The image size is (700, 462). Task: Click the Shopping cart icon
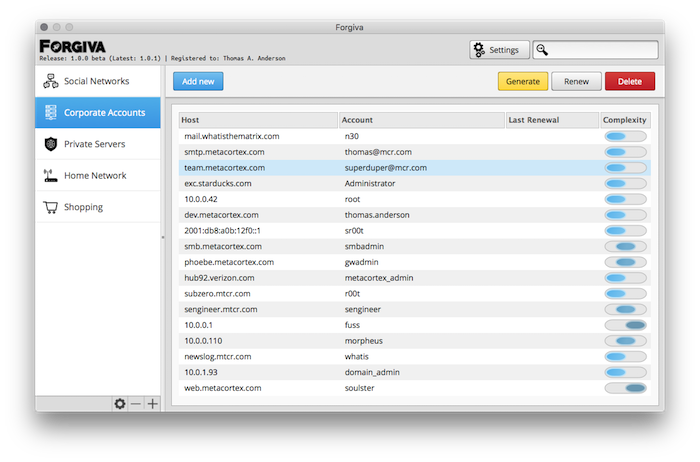[50, 207]
